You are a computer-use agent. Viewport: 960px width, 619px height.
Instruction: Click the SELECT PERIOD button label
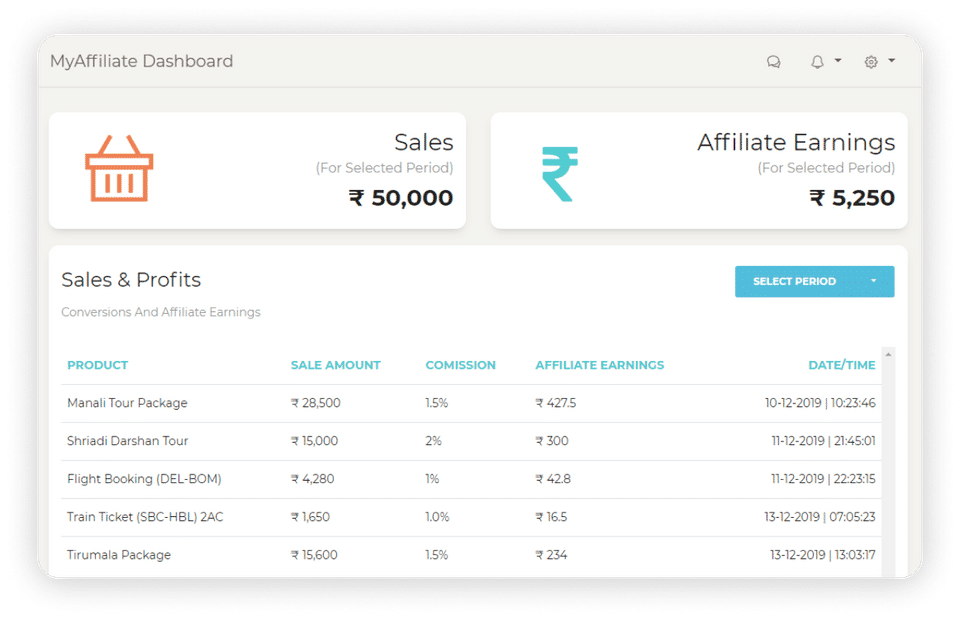794,282
